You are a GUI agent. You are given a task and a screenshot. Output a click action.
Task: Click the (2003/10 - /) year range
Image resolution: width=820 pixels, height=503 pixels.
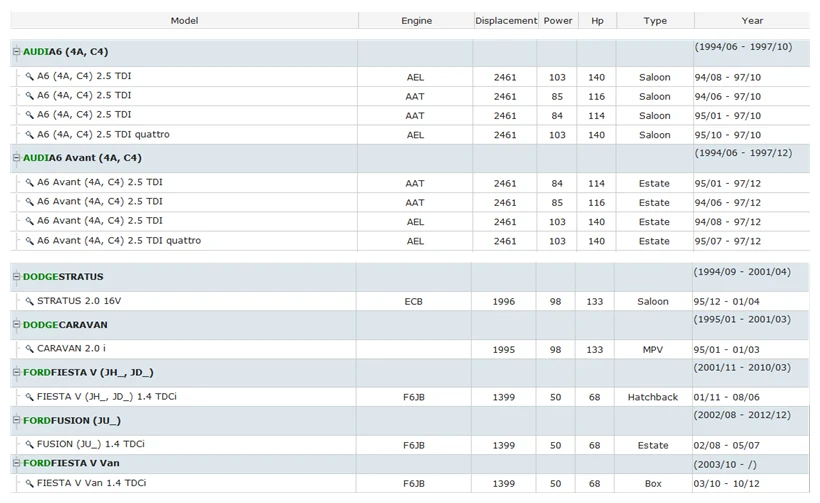pyautogui.click(x=725, y=464)
